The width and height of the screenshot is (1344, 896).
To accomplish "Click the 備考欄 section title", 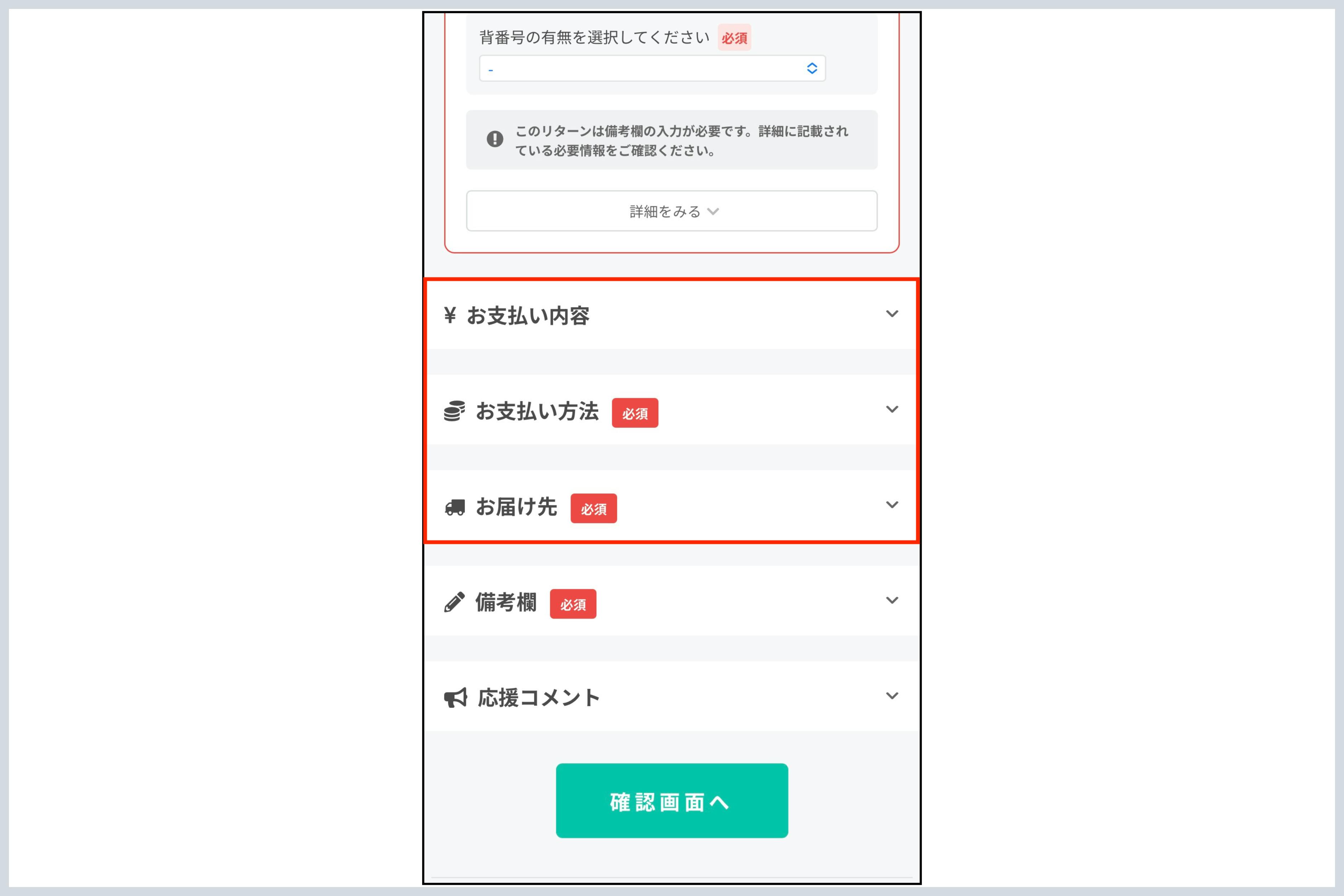I will tap(506, 602).
